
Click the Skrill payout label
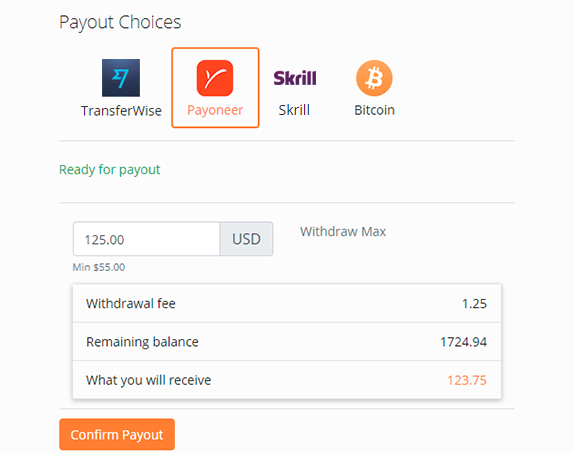[x=294, y=110]
